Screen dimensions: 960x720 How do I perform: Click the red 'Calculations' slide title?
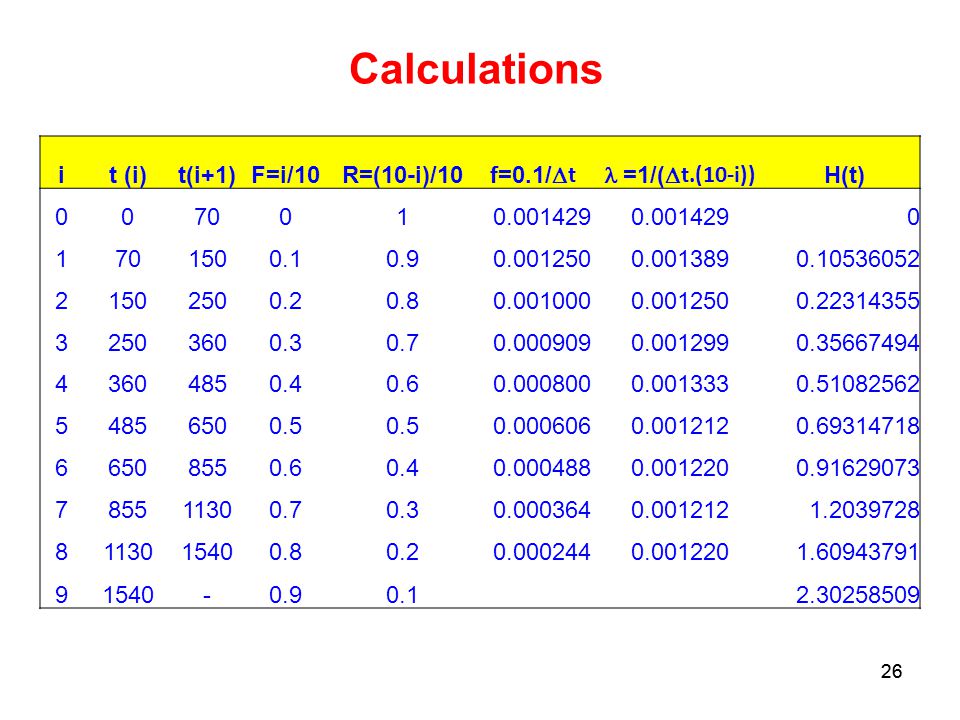476,69
